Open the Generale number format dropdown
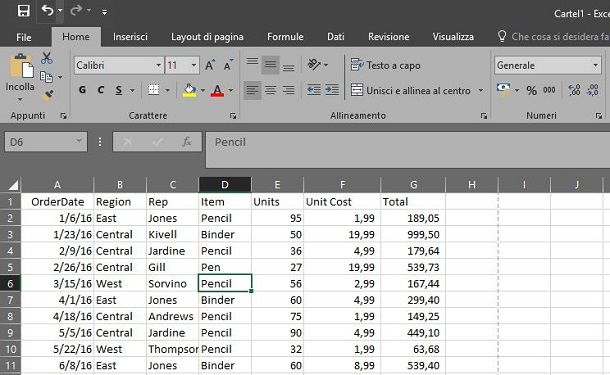This screenshot has width=610, height=375. (x=595, y=65)
